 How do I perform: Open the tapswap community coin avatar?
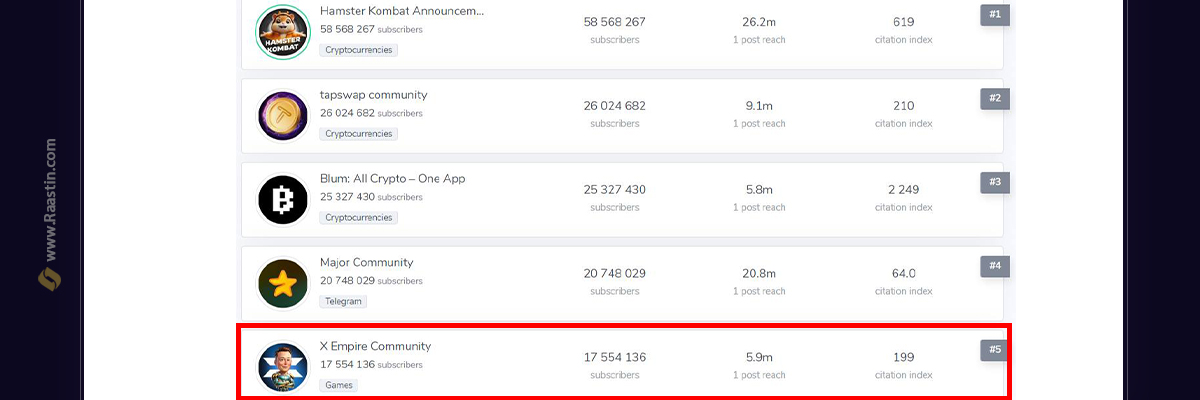[283, 116]
